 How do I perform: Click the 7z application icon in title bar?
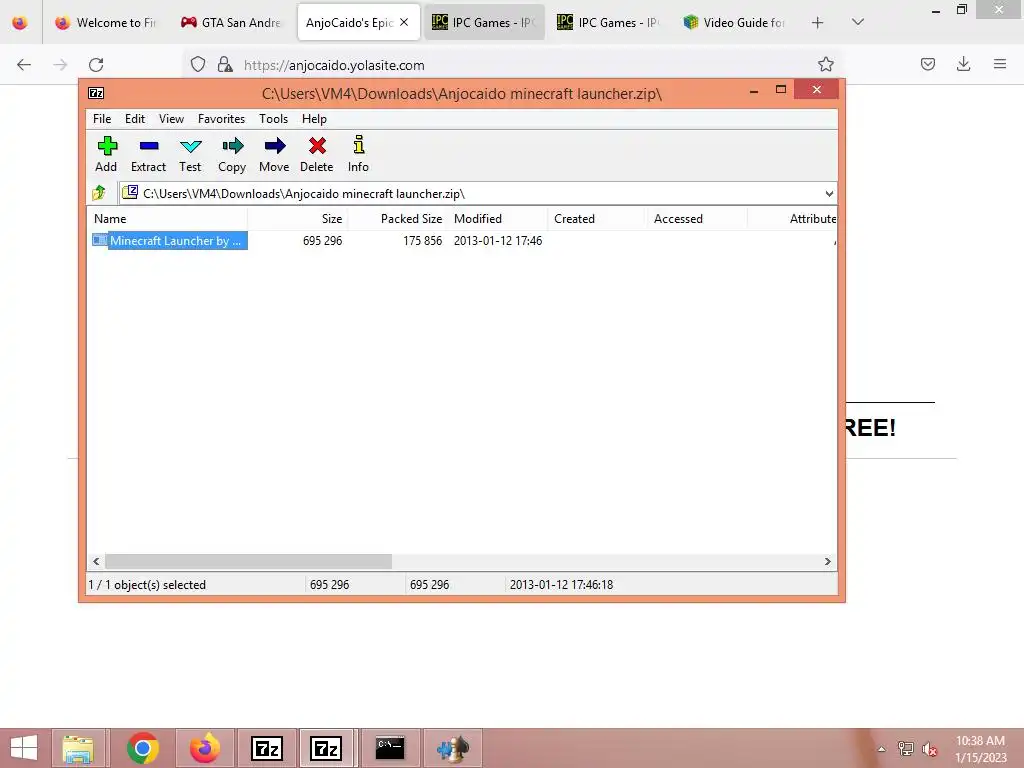click(96, 93)
